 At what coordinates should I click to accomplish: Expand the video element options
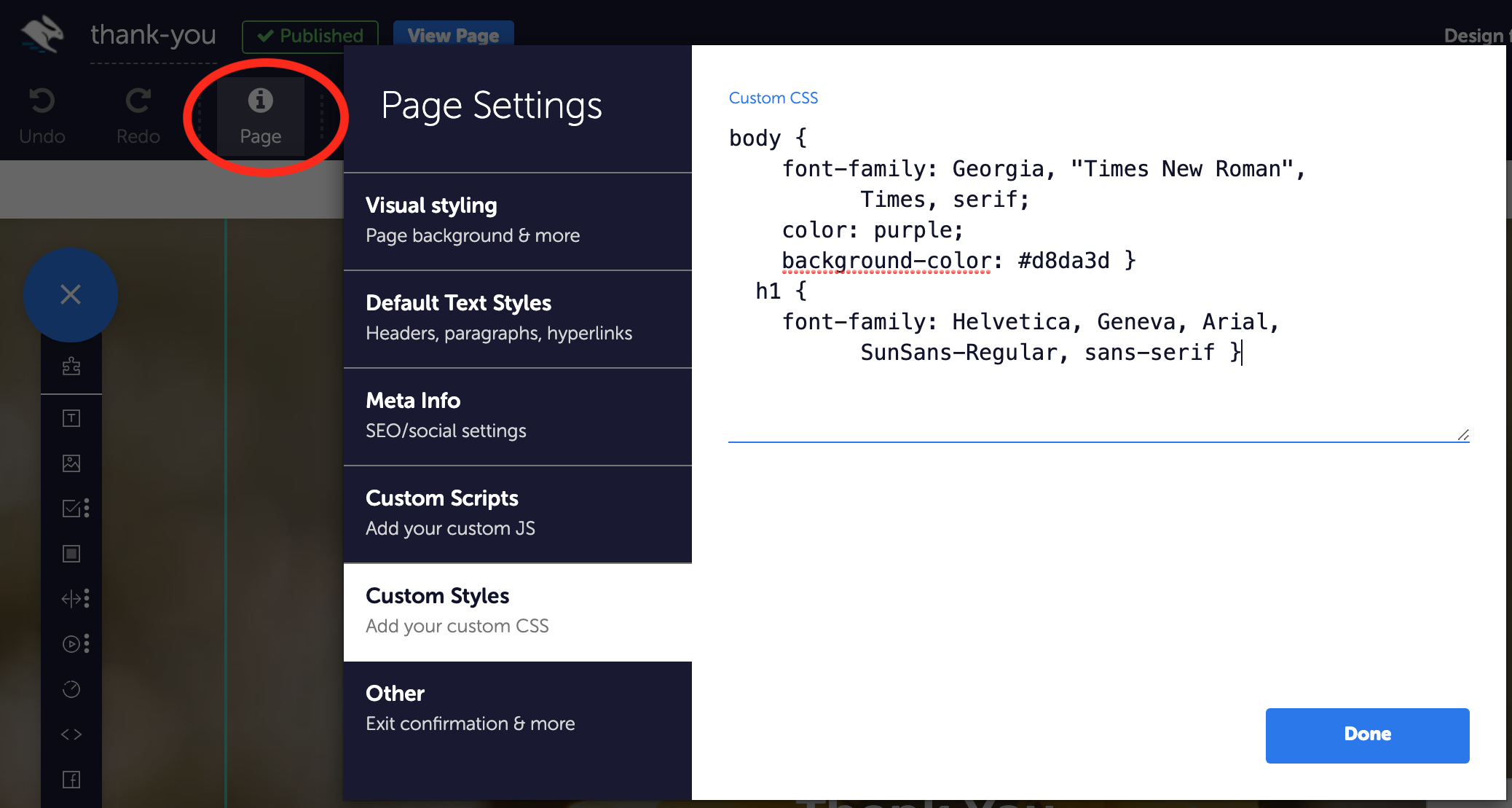pyautogui.click(x=87, y=643)
